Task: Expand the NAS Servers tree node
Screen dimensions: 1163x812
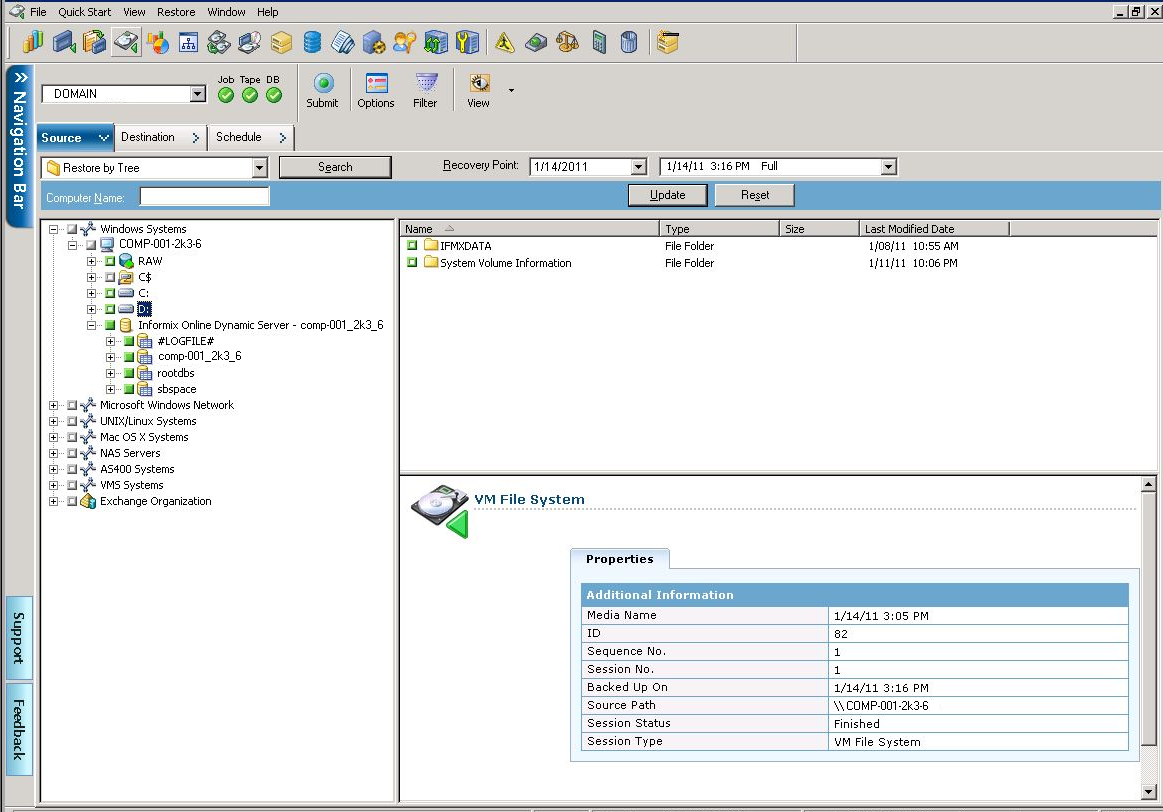Action: 53,453
